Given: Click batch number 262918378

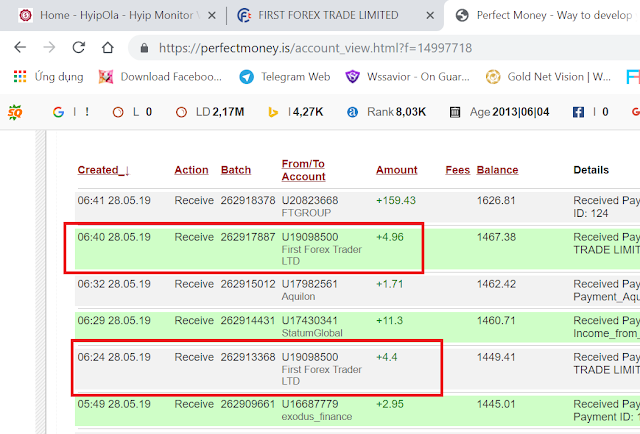Looking at the screenshot, I should (248, 200).
